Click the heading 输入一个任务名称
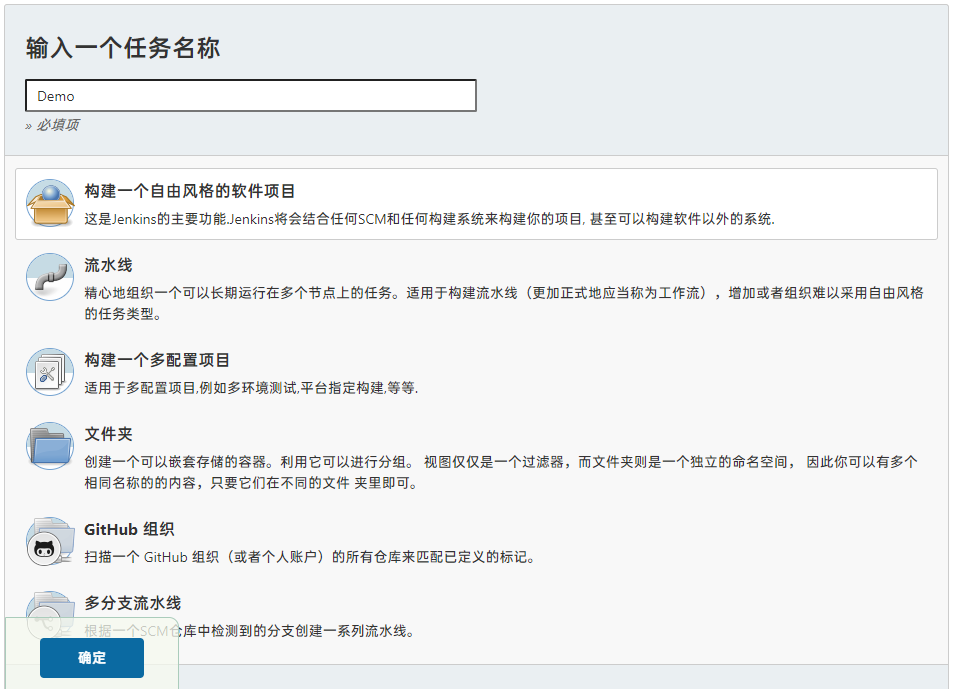This screenshot has height=689, width=954. (123, 48)
